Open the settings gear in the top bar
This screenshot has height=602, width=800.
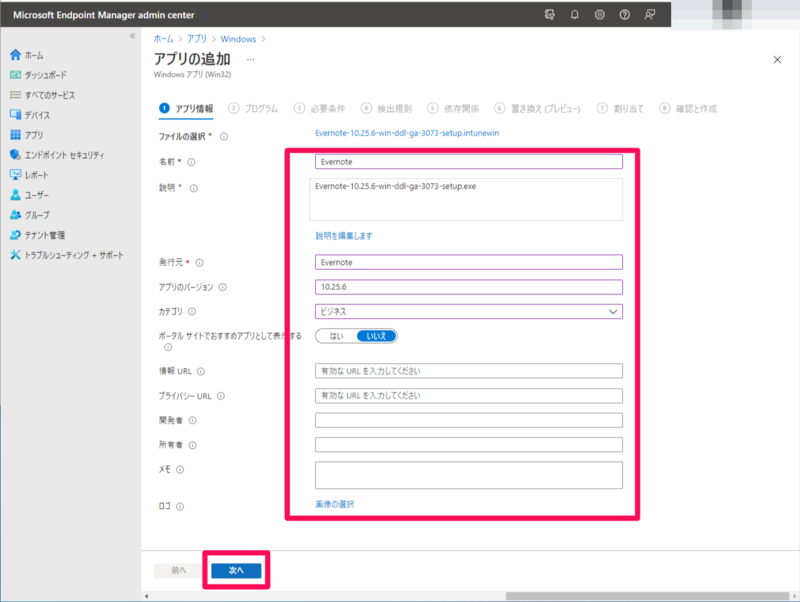(597, 15)
